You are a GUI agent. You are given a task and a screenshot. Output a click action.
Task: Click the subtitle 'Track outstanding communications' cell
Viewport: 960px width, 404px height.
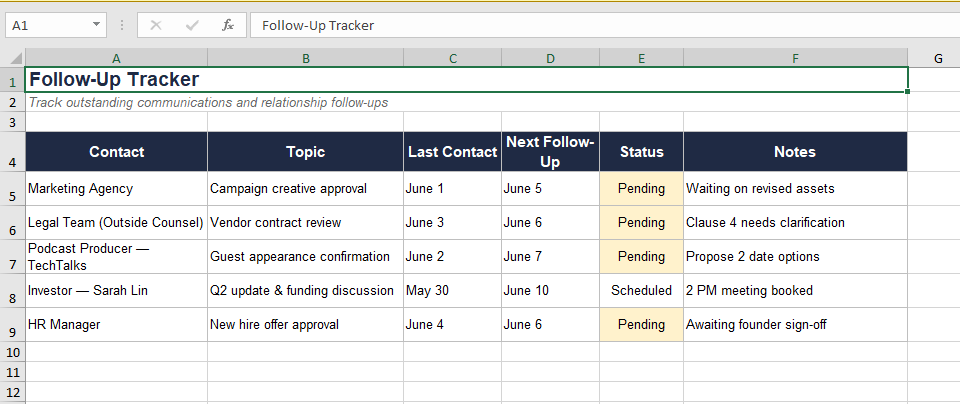pyautogui.click(x=466, y=102)
